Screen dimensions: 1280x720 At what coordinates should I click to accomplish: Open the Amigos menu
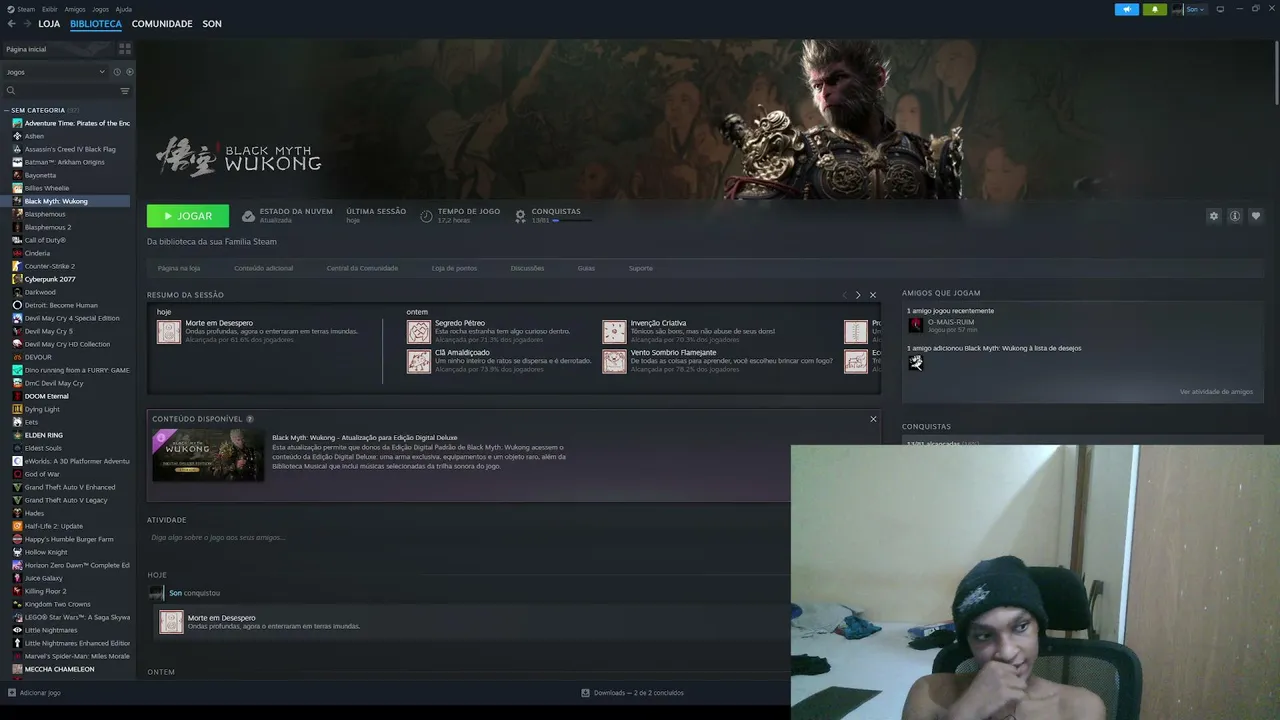[x=75, y=9]
